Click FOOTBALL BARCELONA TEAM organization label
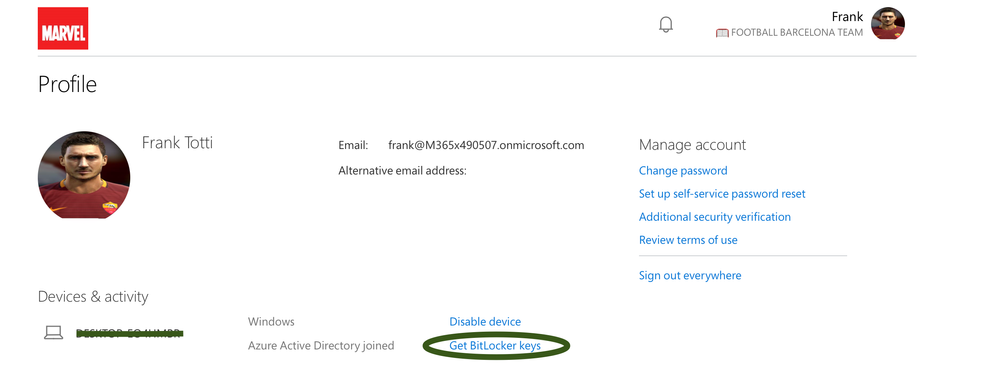Image resolution: width=999 pixels, height=389 pixels. coord(797,32)
